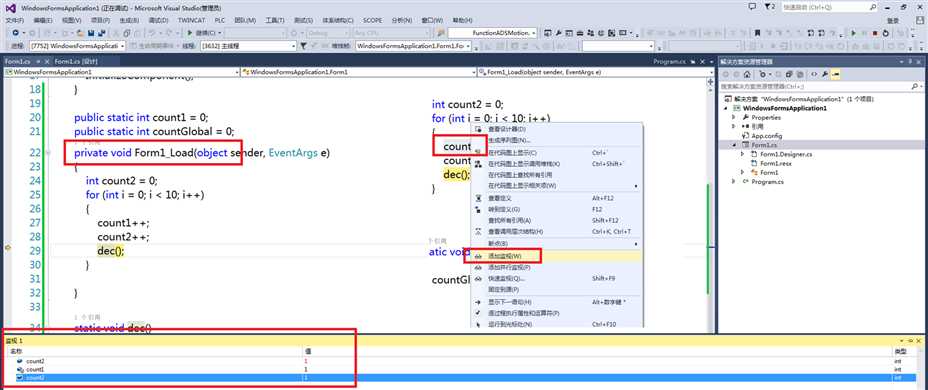928x390 pixels.
Task: Open the SCOPE menu
Action: coord(372,20)
